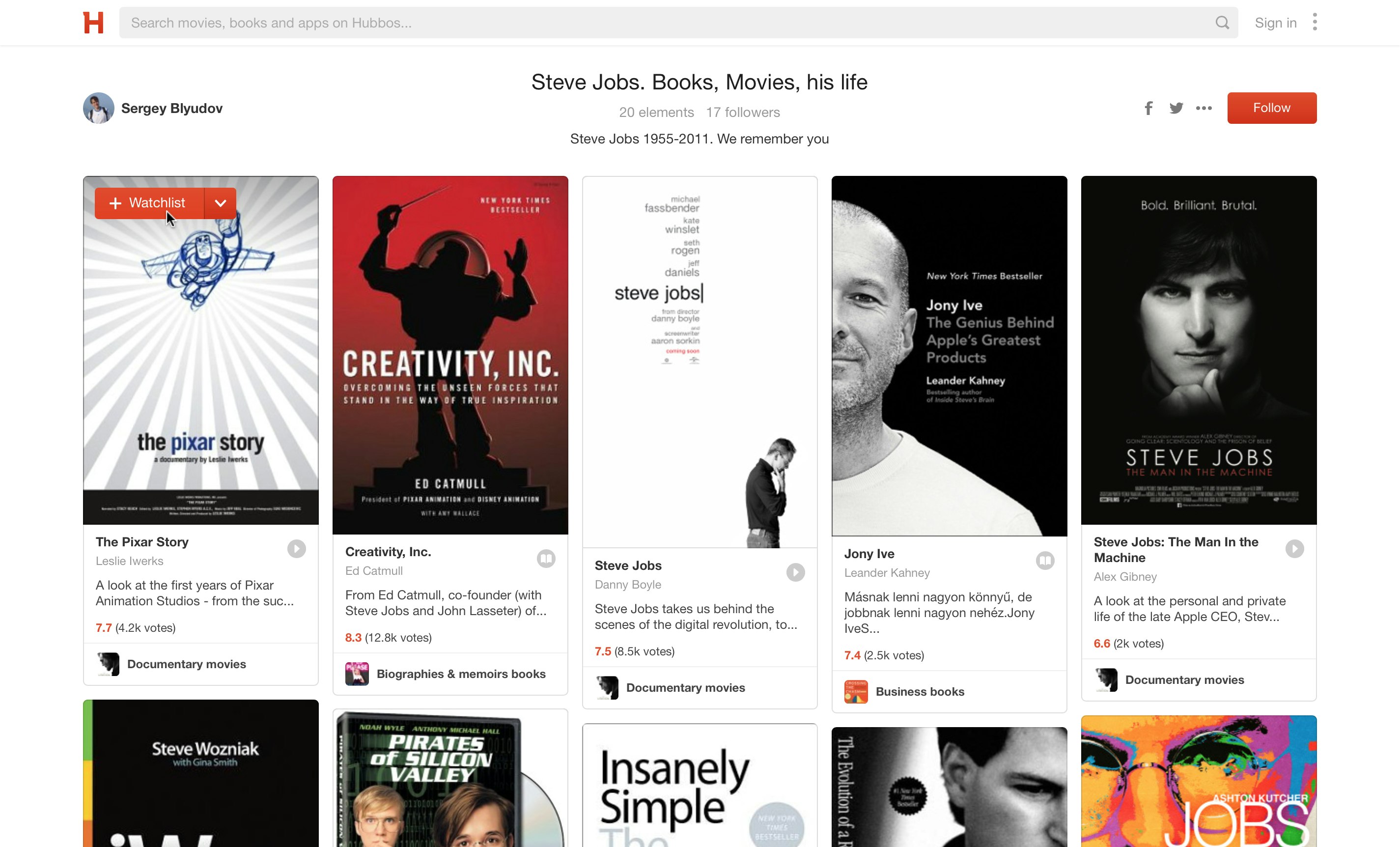Open the vertical three-dot header menu

(1315, 23)
